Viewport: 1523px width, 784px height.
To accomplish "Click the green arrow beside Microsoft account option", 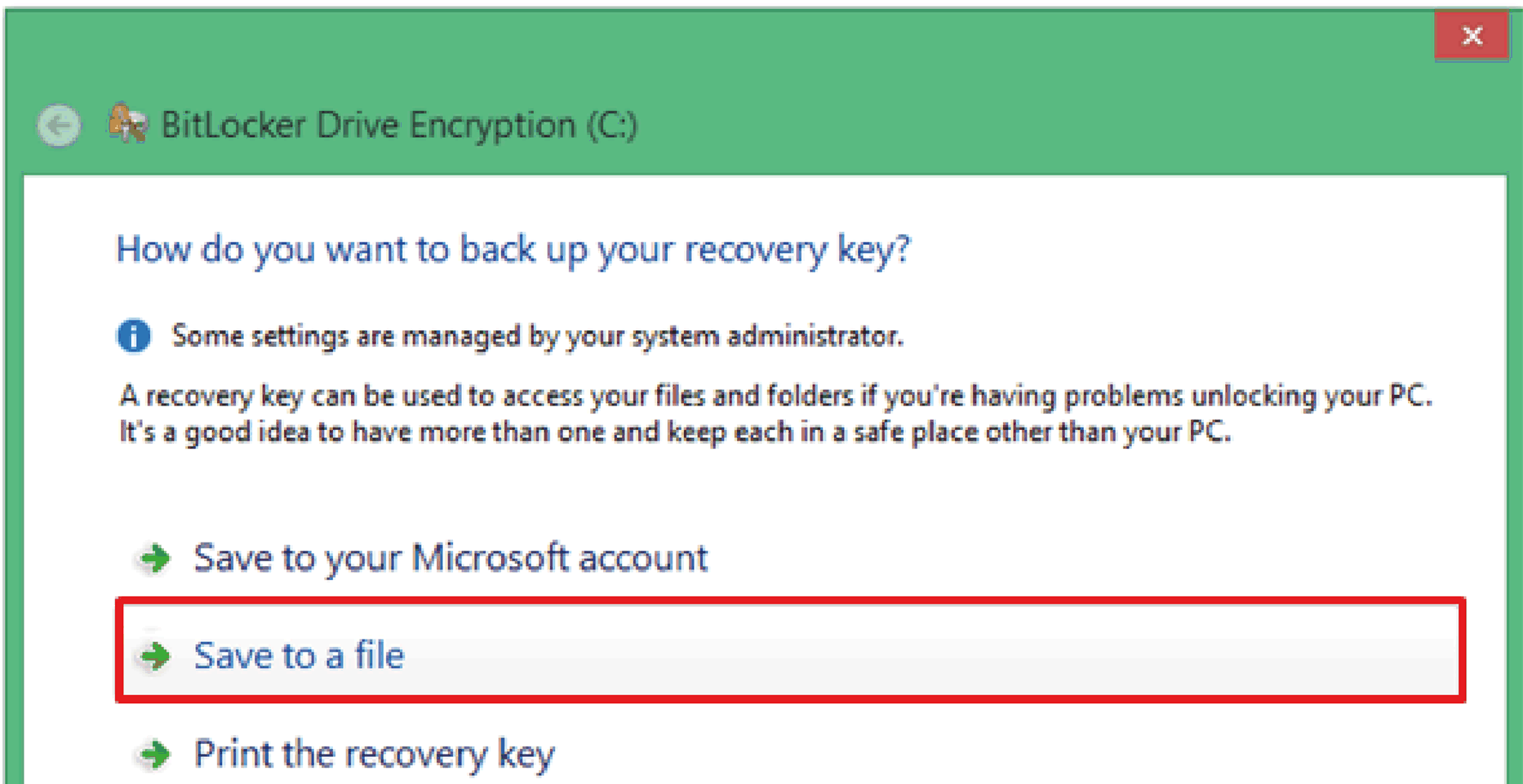I will tap(154, 558).
